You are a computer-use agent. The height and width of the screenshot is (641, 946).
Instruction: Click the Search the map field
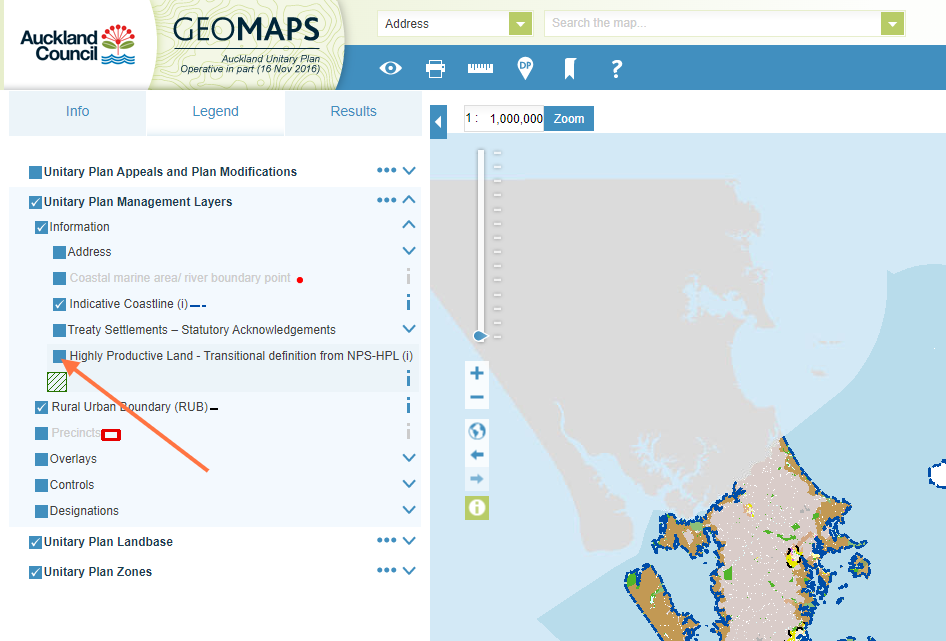713,24
